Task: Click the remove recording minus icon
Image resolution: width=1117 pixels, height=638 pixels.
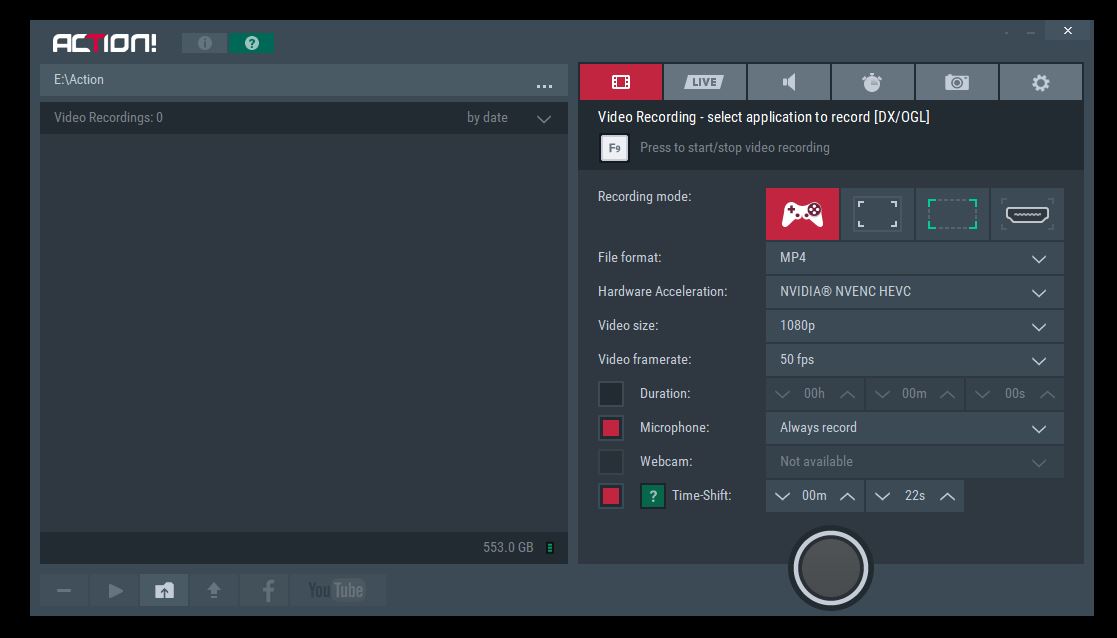Action: coord(64,590)
